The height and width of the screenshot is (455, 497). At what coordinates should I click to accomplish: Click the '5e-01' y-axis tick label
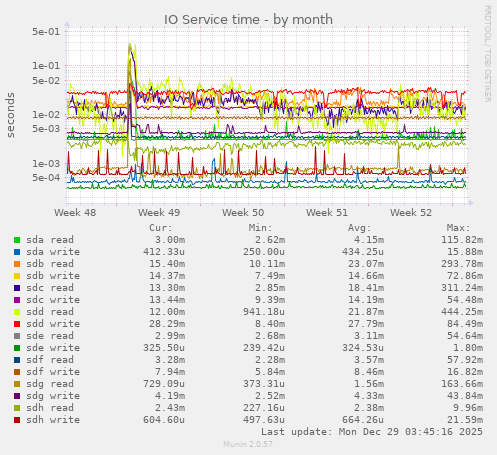[x=46, y=32]
